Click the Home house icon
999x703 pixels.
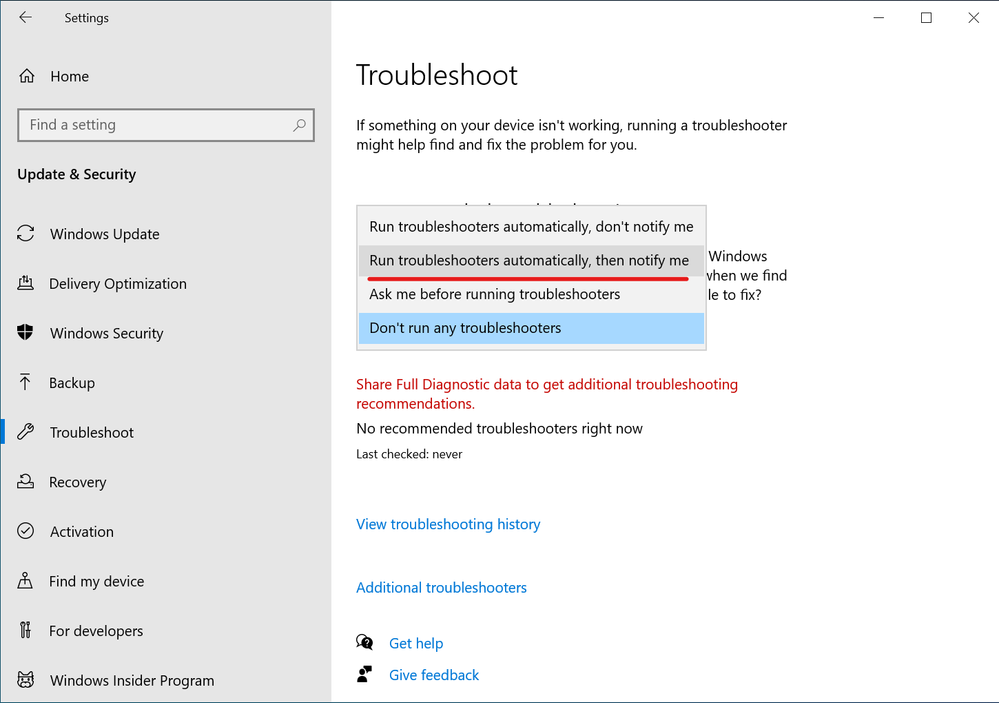[27, 76]
